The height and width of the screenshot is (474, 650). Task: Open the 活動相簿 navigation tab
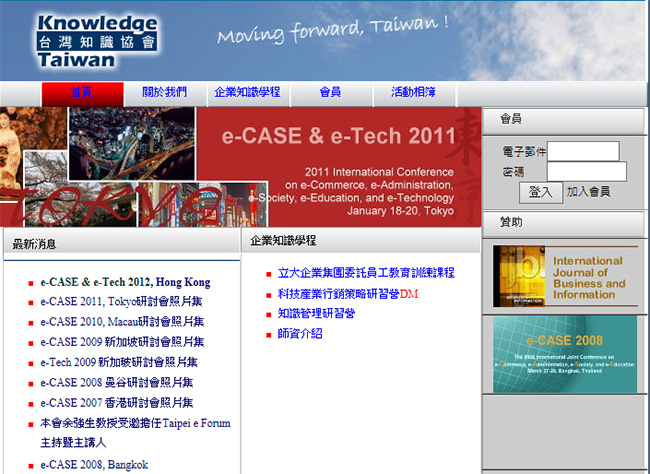413,93
